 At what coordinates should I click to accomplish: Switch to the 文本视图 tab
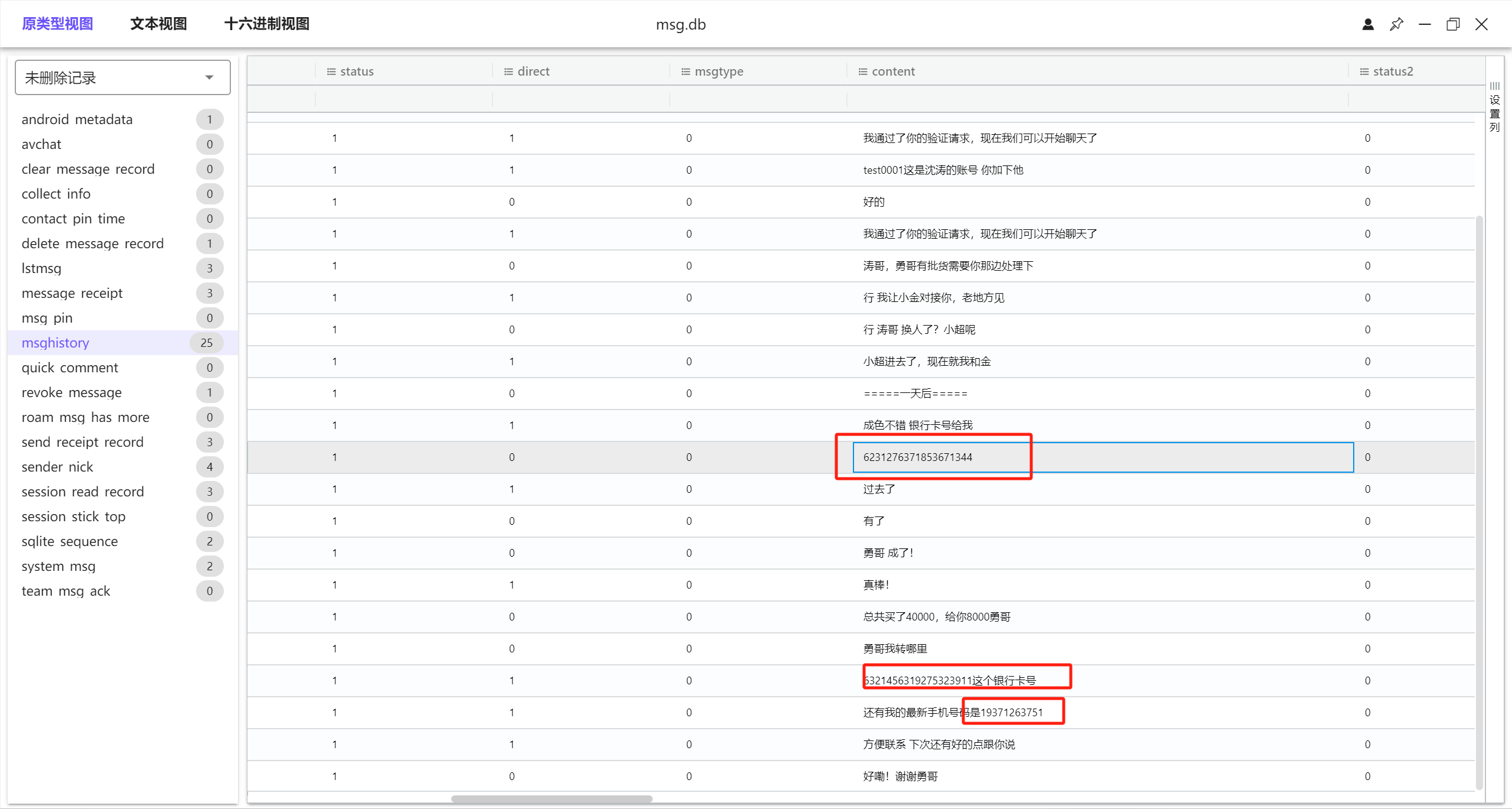point(158,24)
